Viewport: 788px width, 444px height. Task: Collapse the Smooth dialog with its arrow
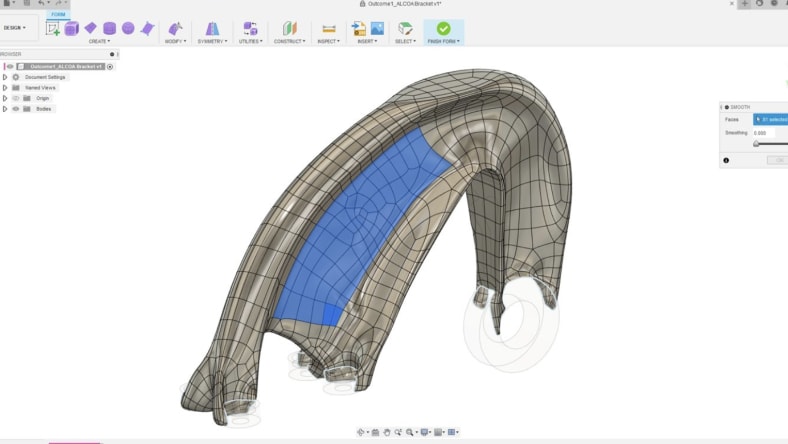(x=722, y=107)
